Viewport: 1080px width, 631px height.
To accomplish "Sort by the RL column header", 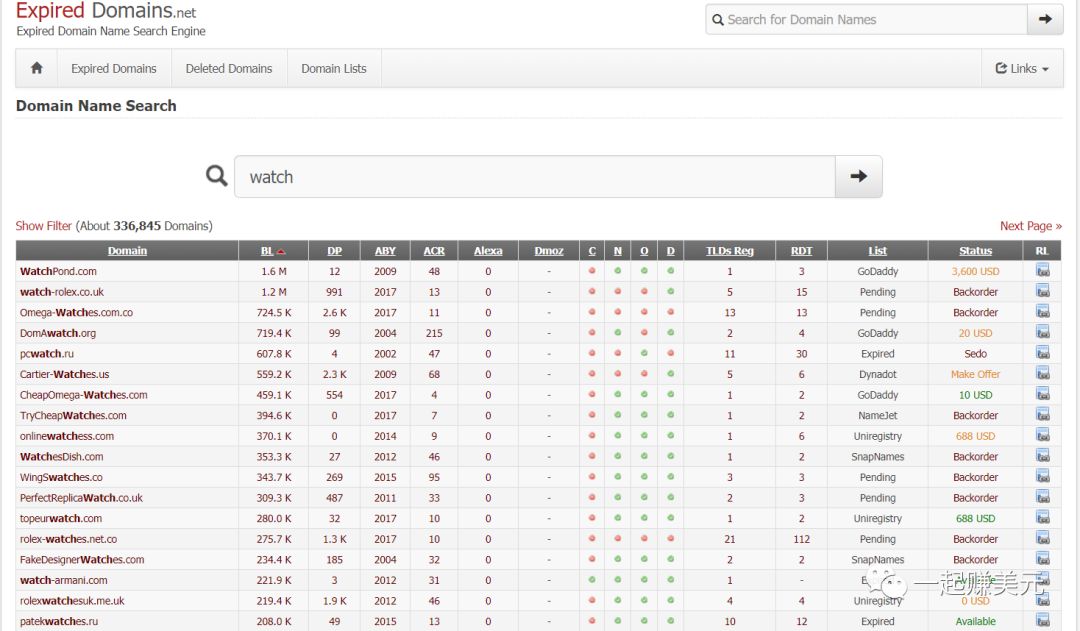I will (1041, 251).
